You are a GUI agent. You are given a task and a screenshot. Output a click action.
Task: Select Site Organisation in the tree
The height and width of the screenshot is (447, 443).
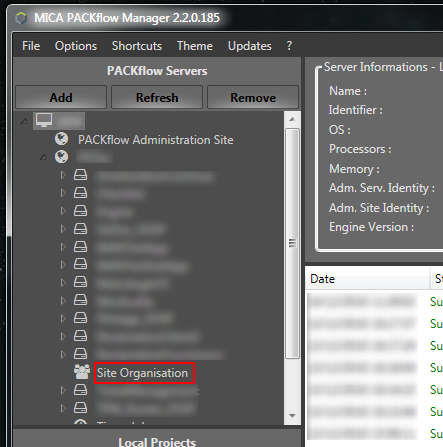coord(142,373)
